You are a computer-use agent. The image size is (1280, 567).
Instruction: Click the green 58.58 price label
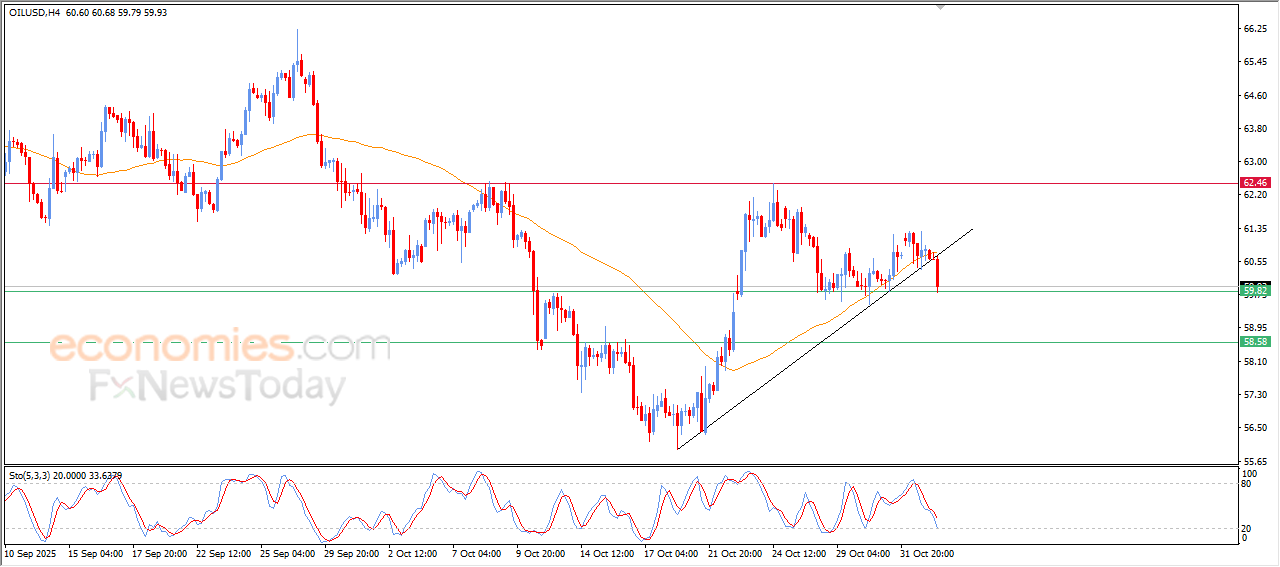[x=1254, y=342]
